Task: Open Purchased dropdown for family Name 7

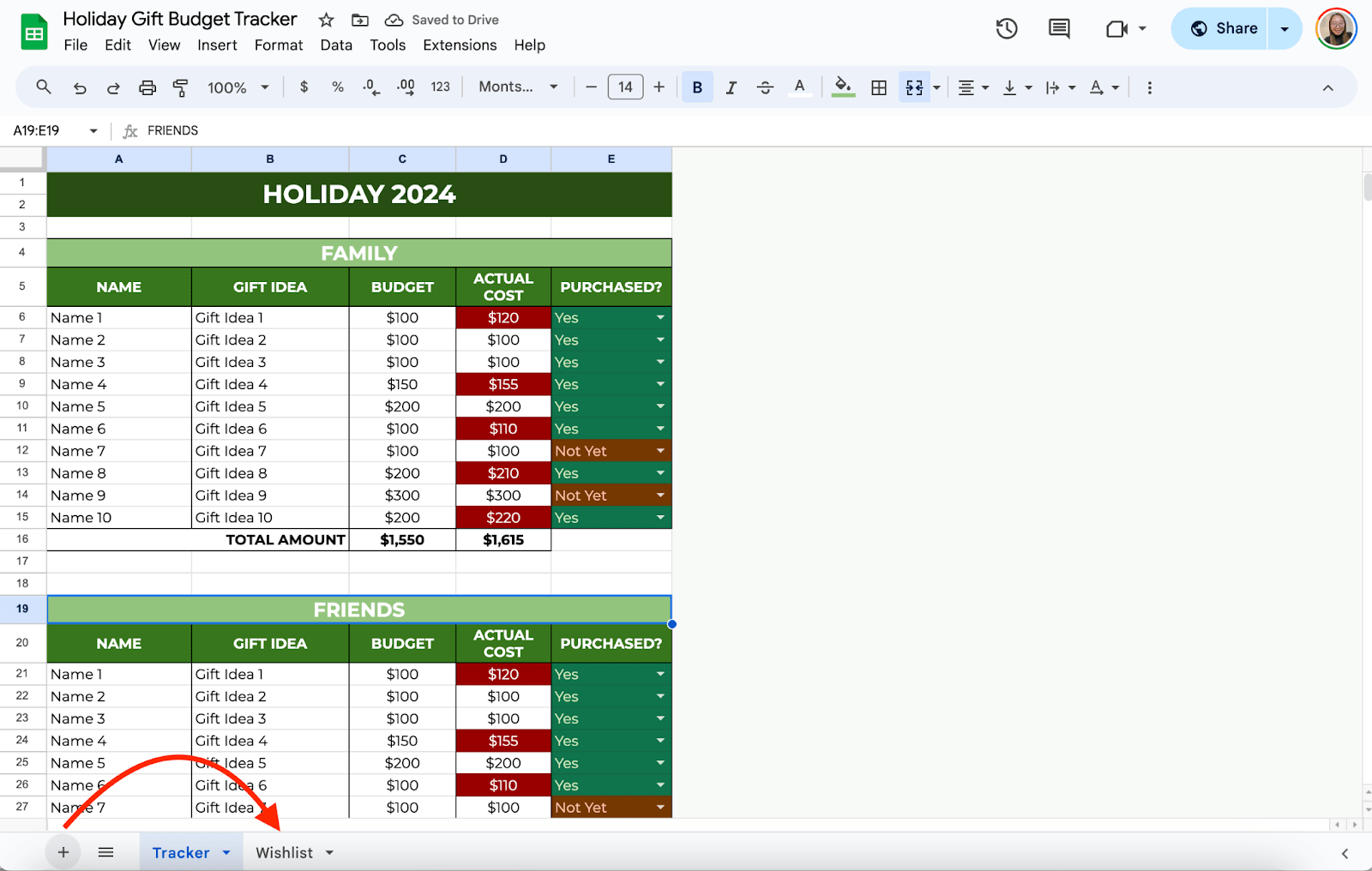Action: 660,451
